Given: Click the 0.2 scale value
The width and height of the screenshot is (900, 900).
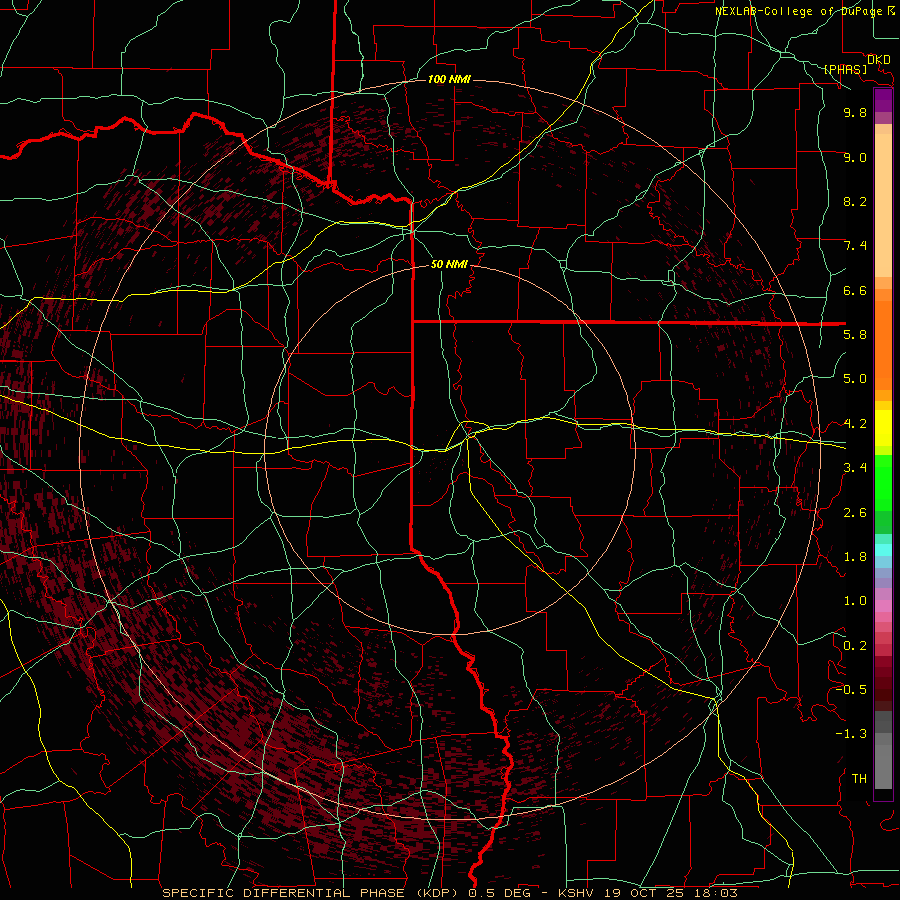Looking at the screenshot, I should (x=855, y=646).
